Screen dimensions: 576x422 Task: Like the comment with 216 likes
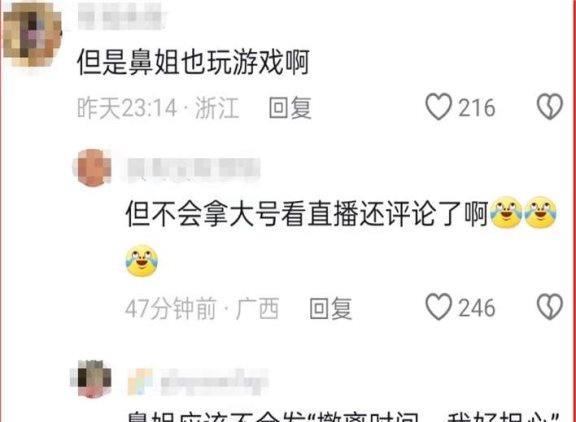439,107
